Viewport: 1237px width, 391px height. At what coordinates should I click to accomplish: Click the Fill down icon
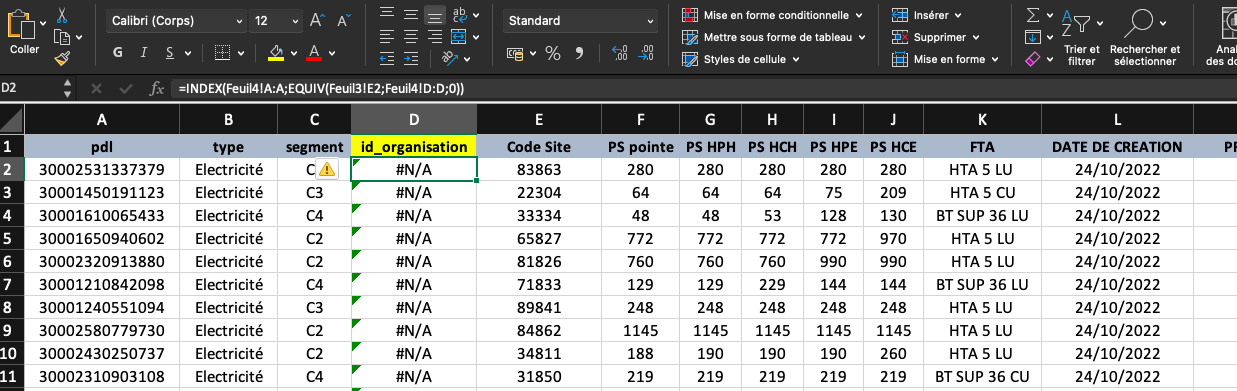click(1033, 37)
